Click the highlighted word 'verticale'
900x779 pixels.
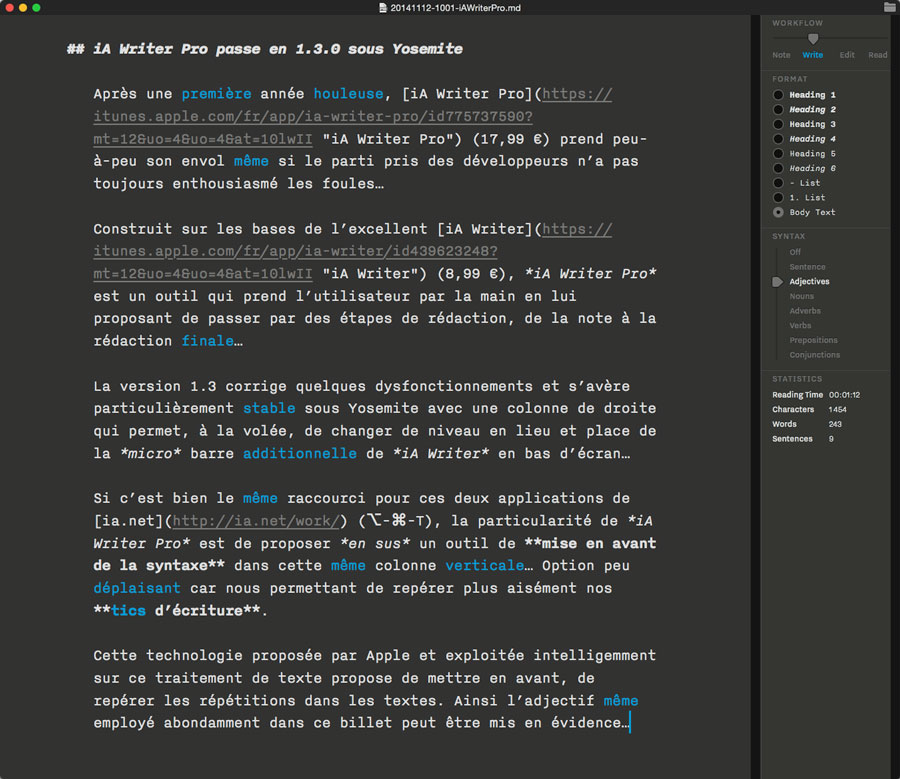[485, 565]
